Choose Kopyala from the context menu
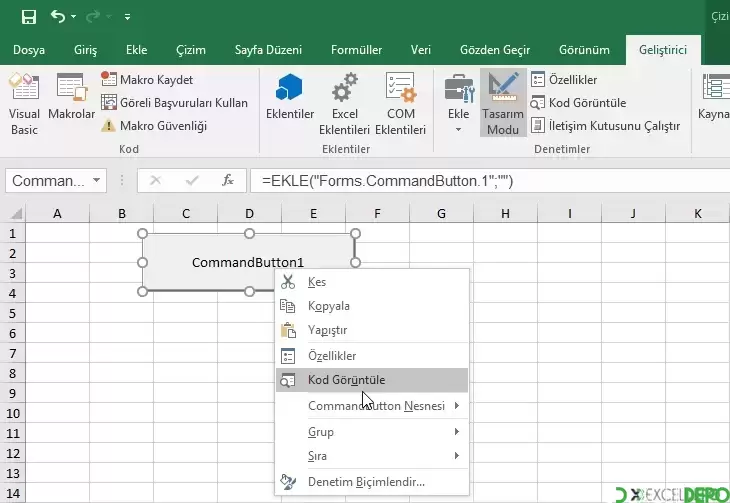Screen dimensions: 730x503 (372, 306)
